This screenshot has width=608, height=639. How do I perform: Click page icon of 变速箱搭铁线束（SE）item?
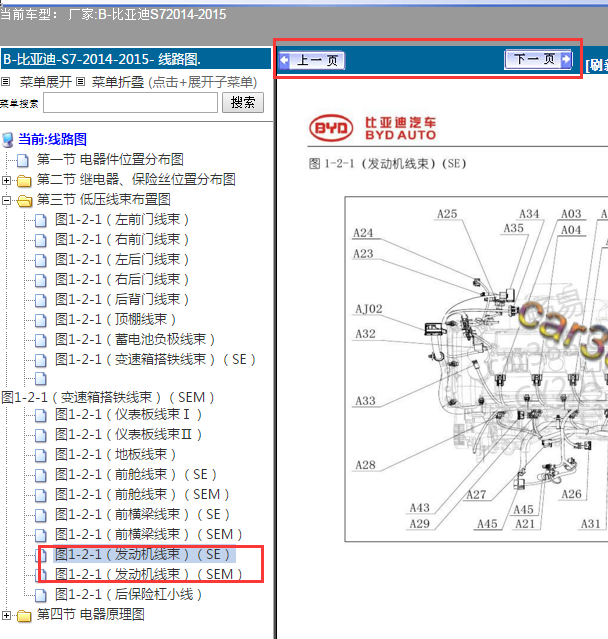tap(41, 360)
